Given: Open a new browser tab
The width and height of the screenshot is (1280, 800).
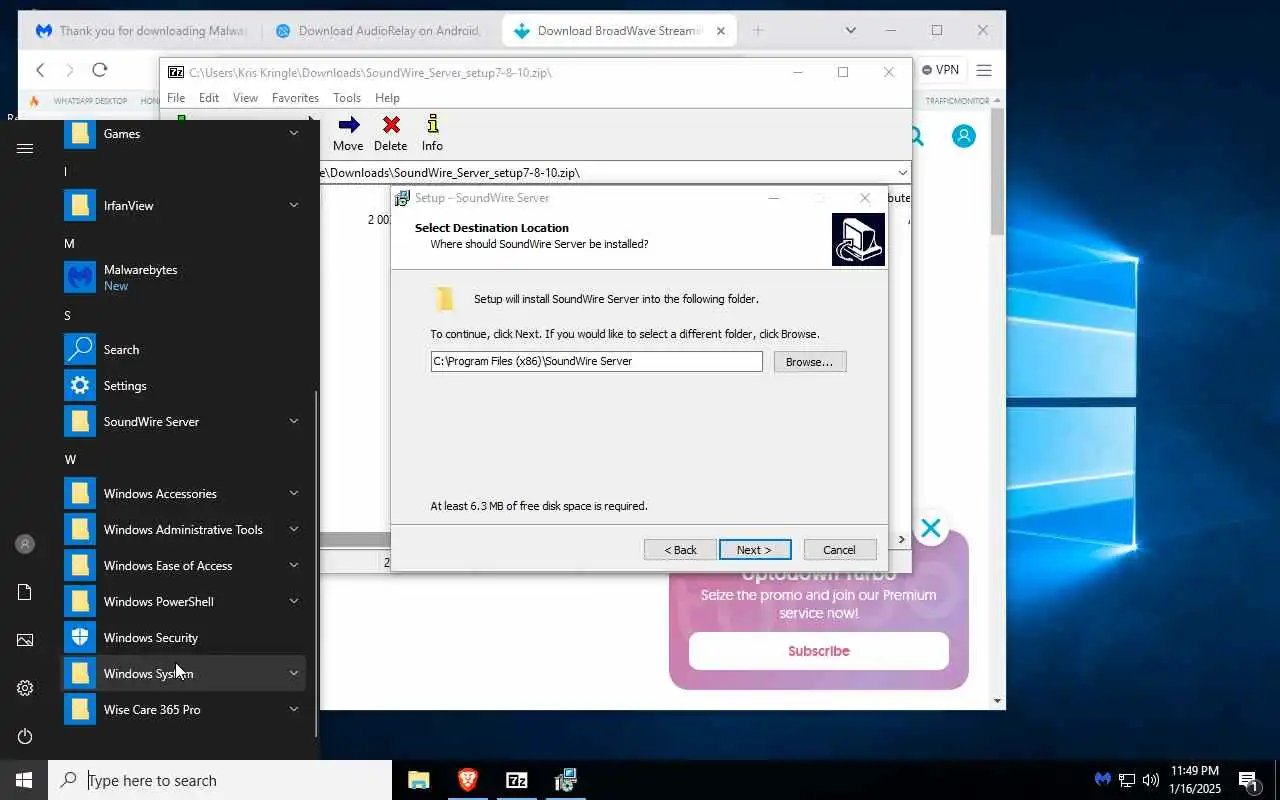Looking at the screenshot, I should tap(758, 31).
